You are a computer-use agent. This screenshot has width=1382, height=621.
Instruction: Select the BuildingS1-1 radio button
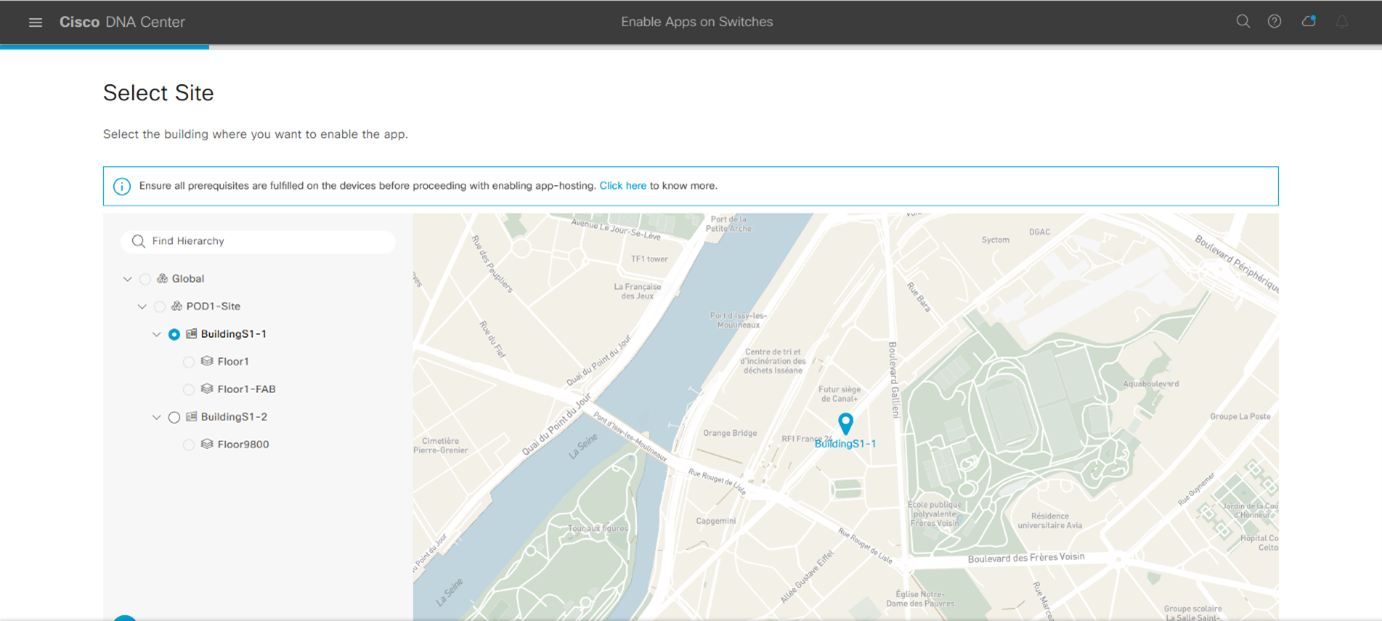(174, 334)
